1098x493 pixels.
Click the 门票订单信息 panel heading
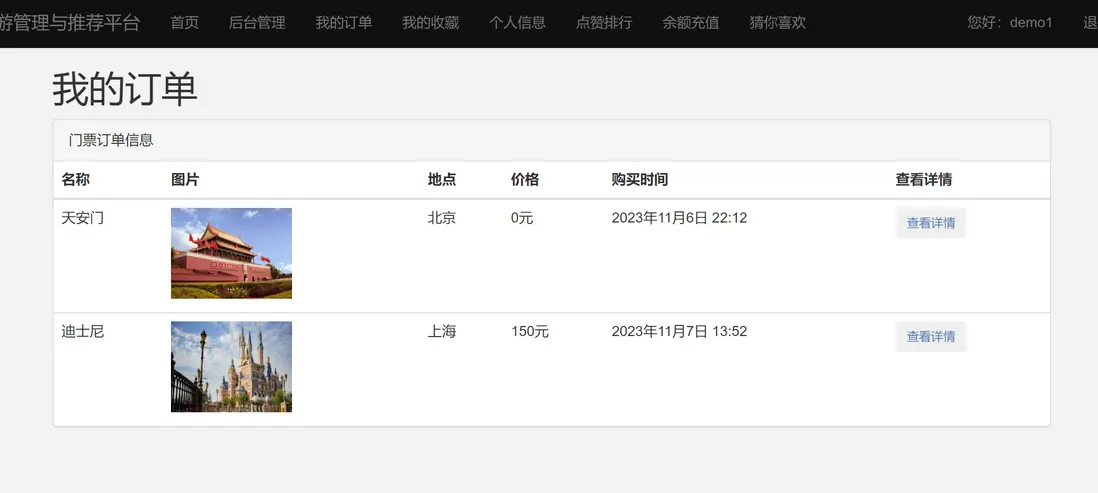coord(111,140)
